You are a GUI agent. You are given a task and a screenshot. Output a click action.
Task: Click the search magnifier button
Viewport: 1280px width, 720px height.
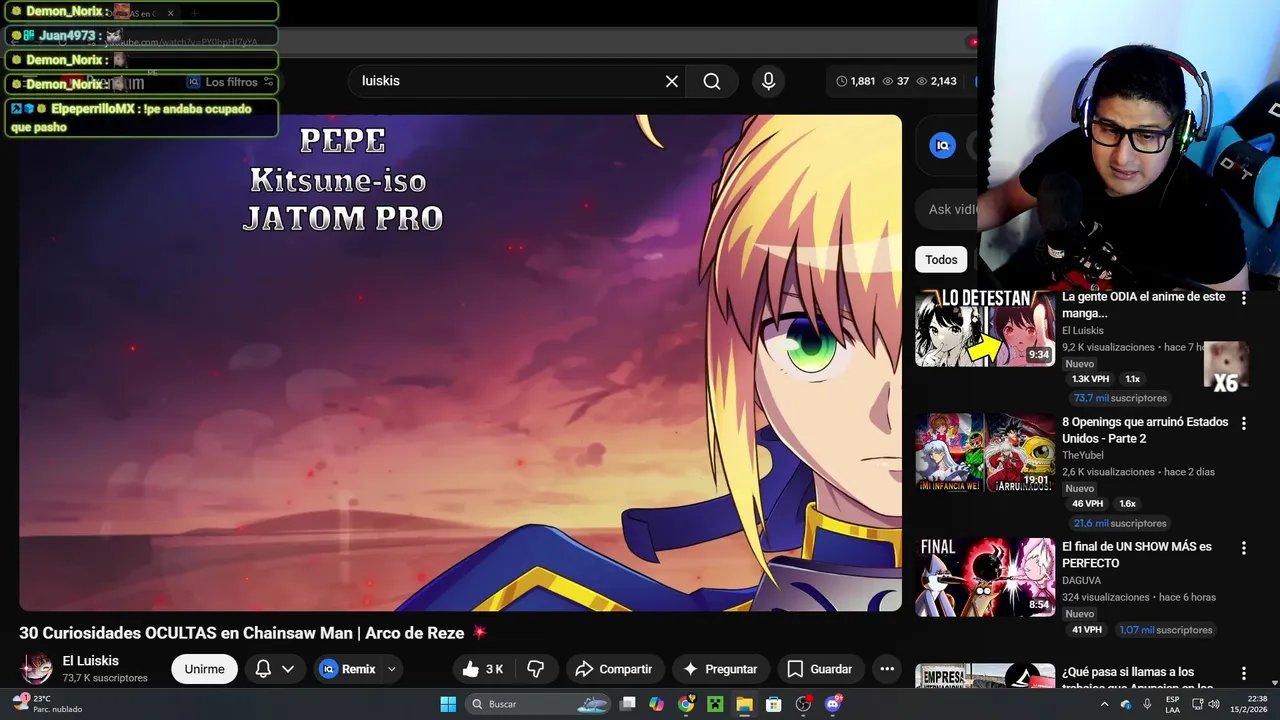point(712,81)
